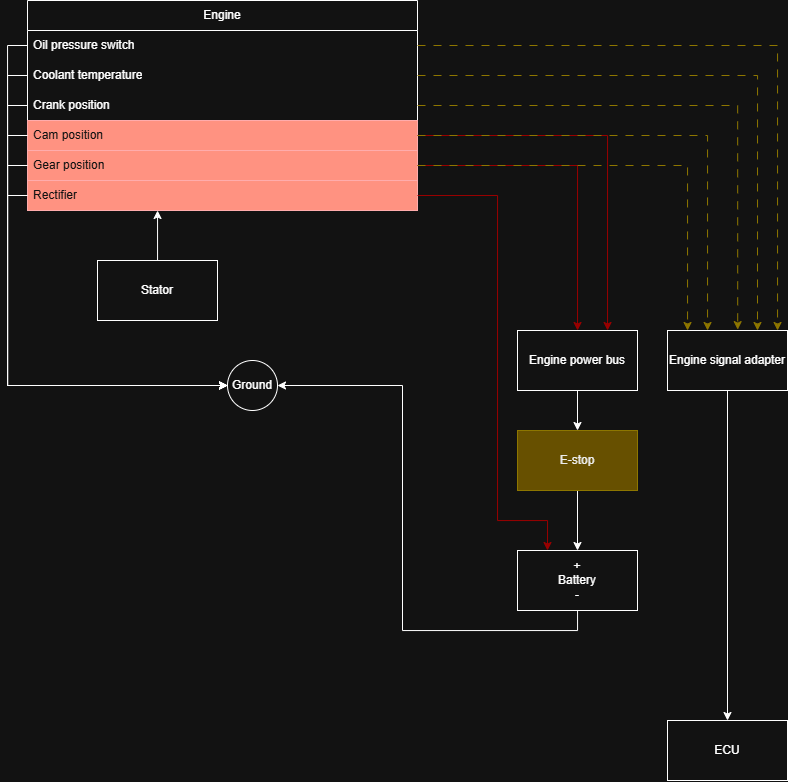Click the ECU block
788x782 pixels.
[x=727, y=750]
